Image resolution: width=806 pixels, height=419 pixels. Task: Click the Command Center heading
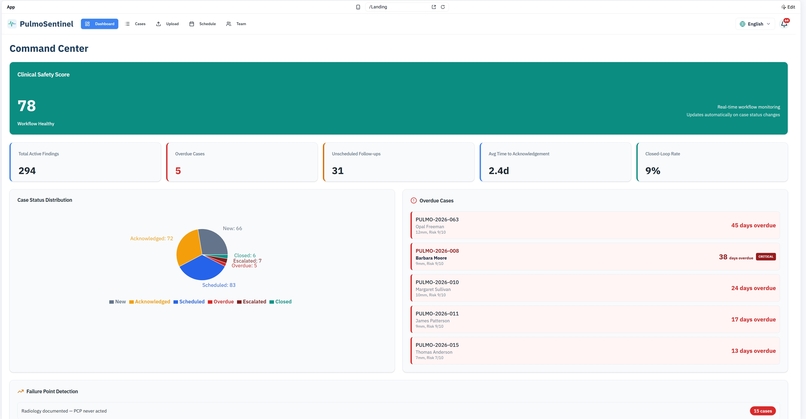coord(49,48)
